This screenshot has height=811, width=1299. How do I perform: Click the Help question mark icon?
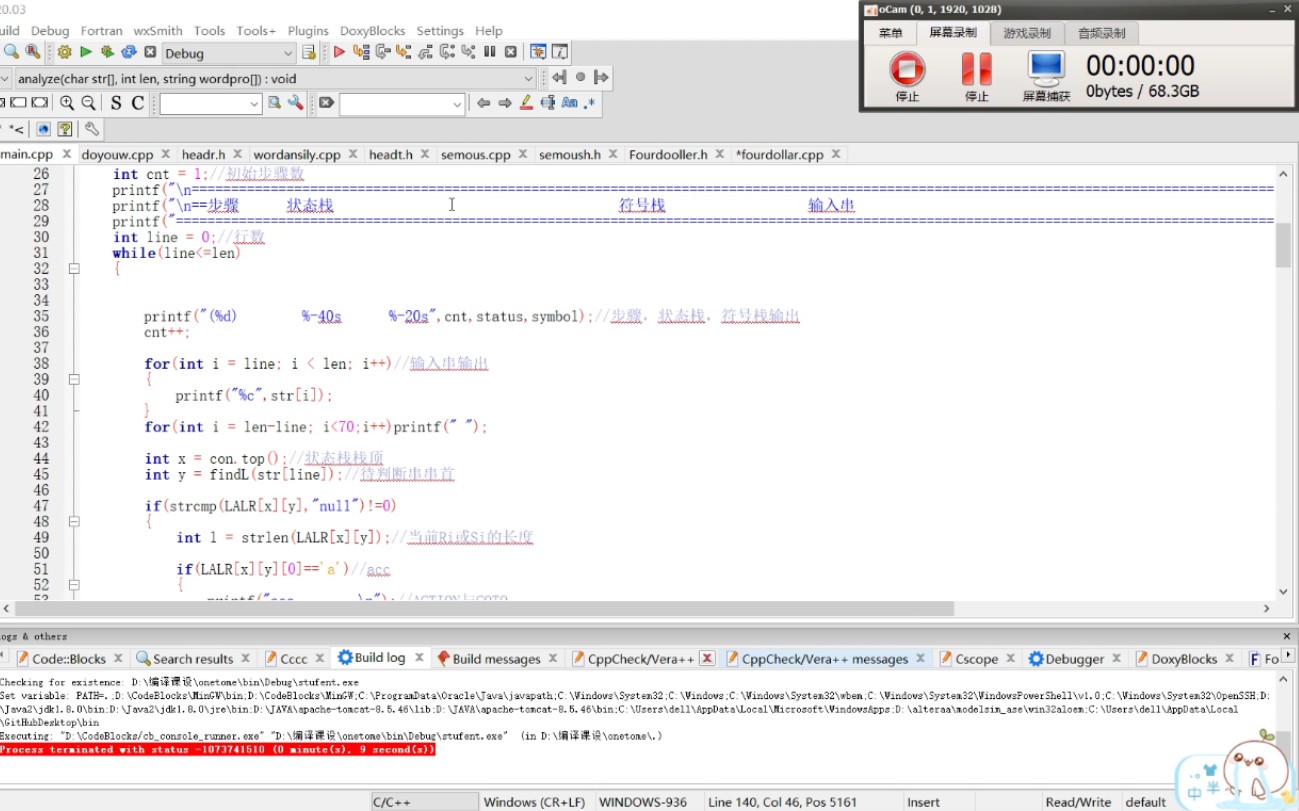pyautogui.click(x=65, y=129)
